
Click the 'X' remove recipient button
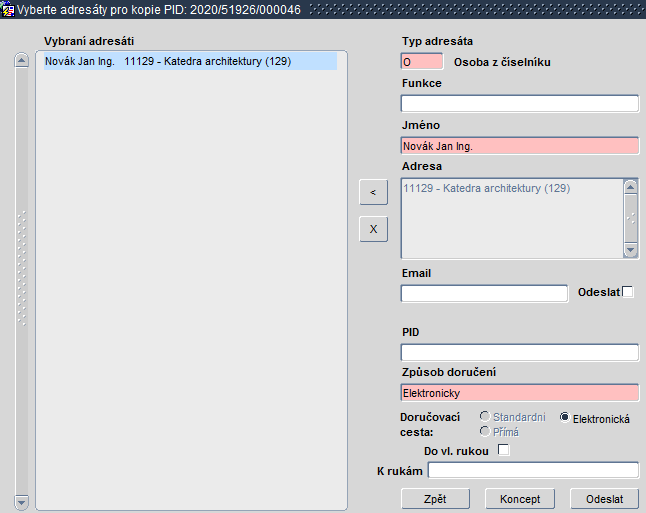click(x=373, y=229)
